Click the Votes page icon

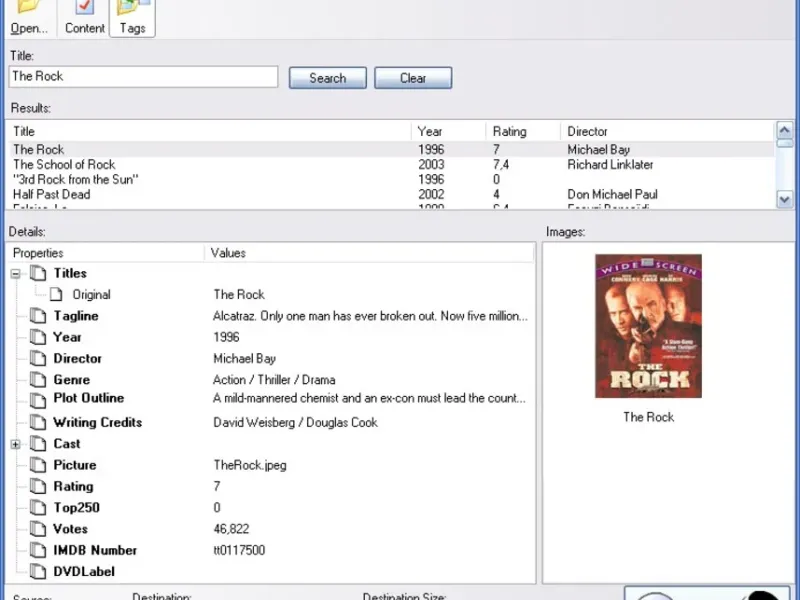pyautogui.click(x=38, y=529)
